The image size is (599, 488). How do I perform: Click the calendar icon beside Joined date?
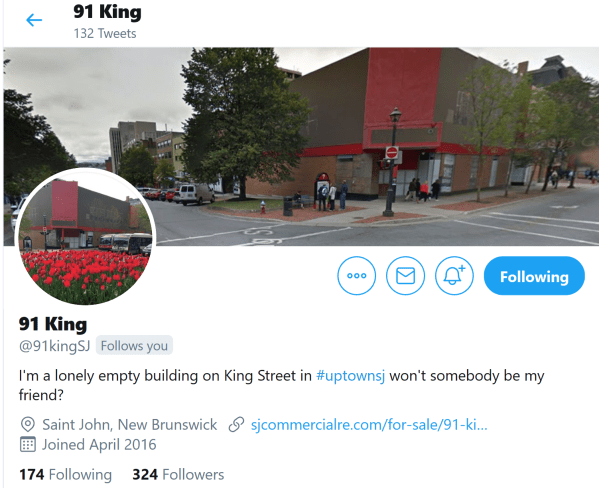28,444
